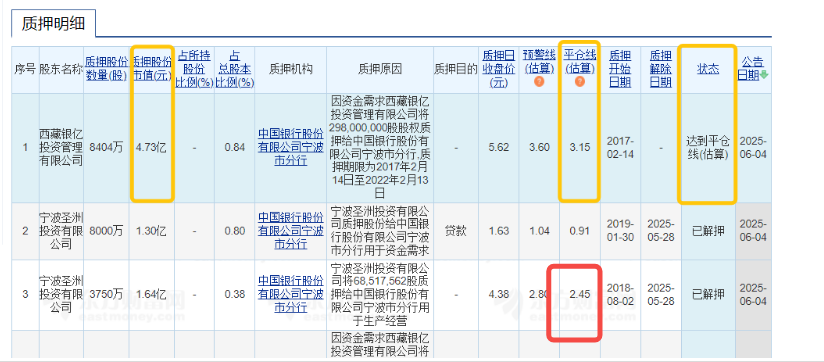The width and height of the screenshot is (824, 362).
Task: Click the 平仓线(估算) column header
Action: (580, 61)
